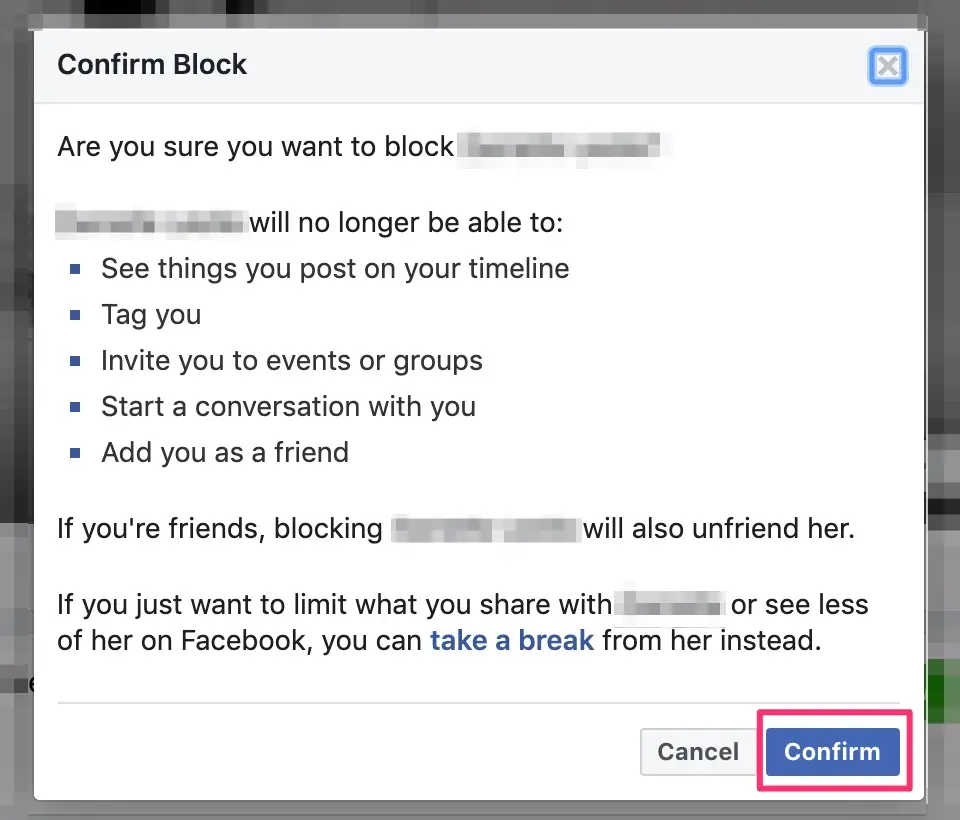Open the take a break link
Viewport: 960px width, 820px height.
pyautogui.click(x=512, y=640)
